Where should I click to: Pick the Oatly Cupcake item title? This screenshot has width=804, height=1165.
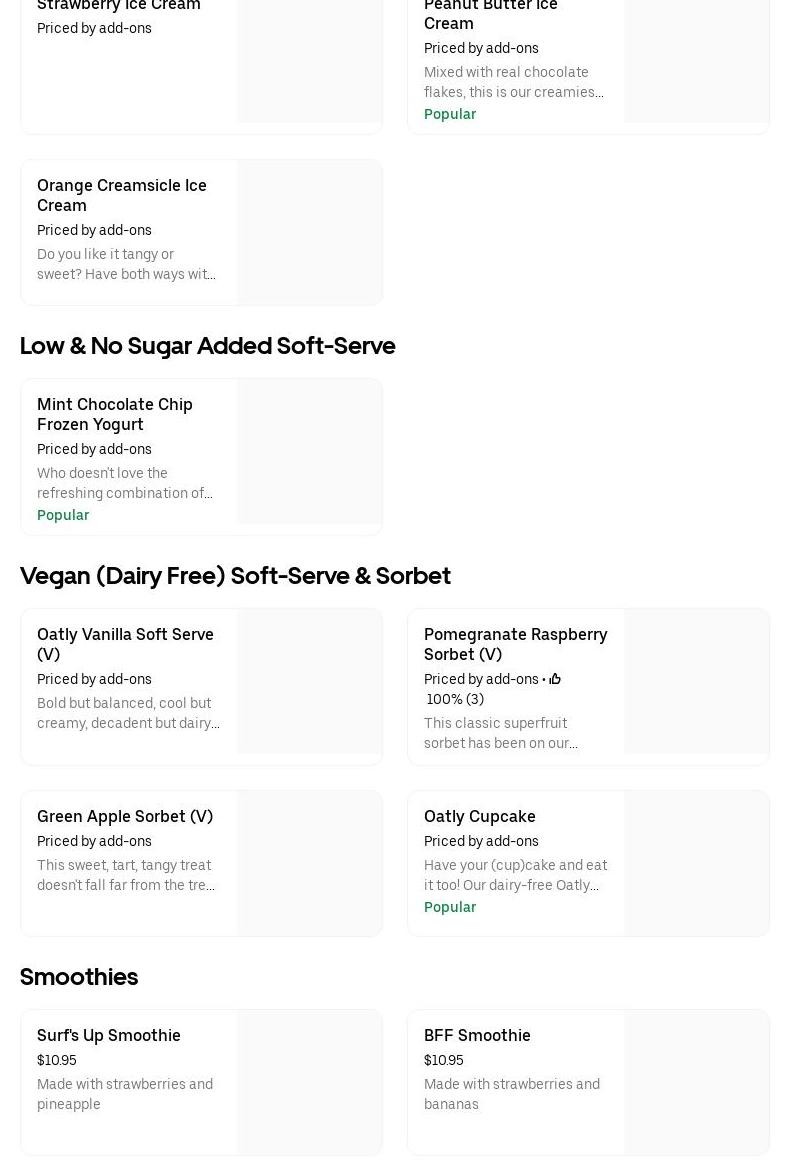480,816
